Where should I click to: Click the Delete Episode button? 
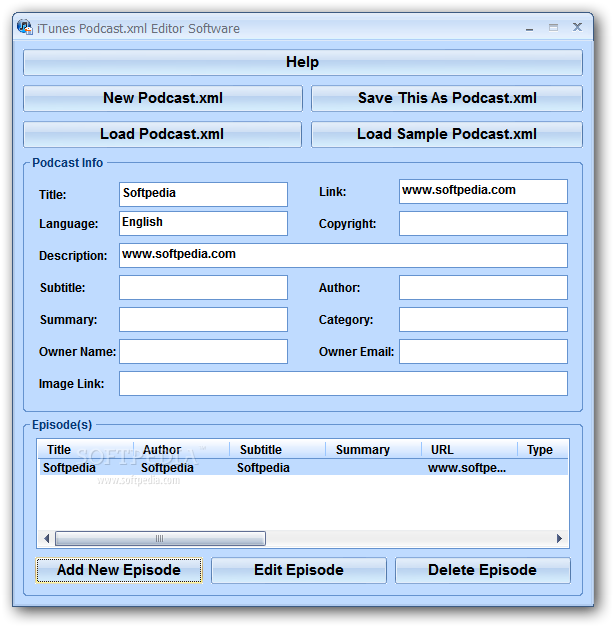click(x=482, y=570)
